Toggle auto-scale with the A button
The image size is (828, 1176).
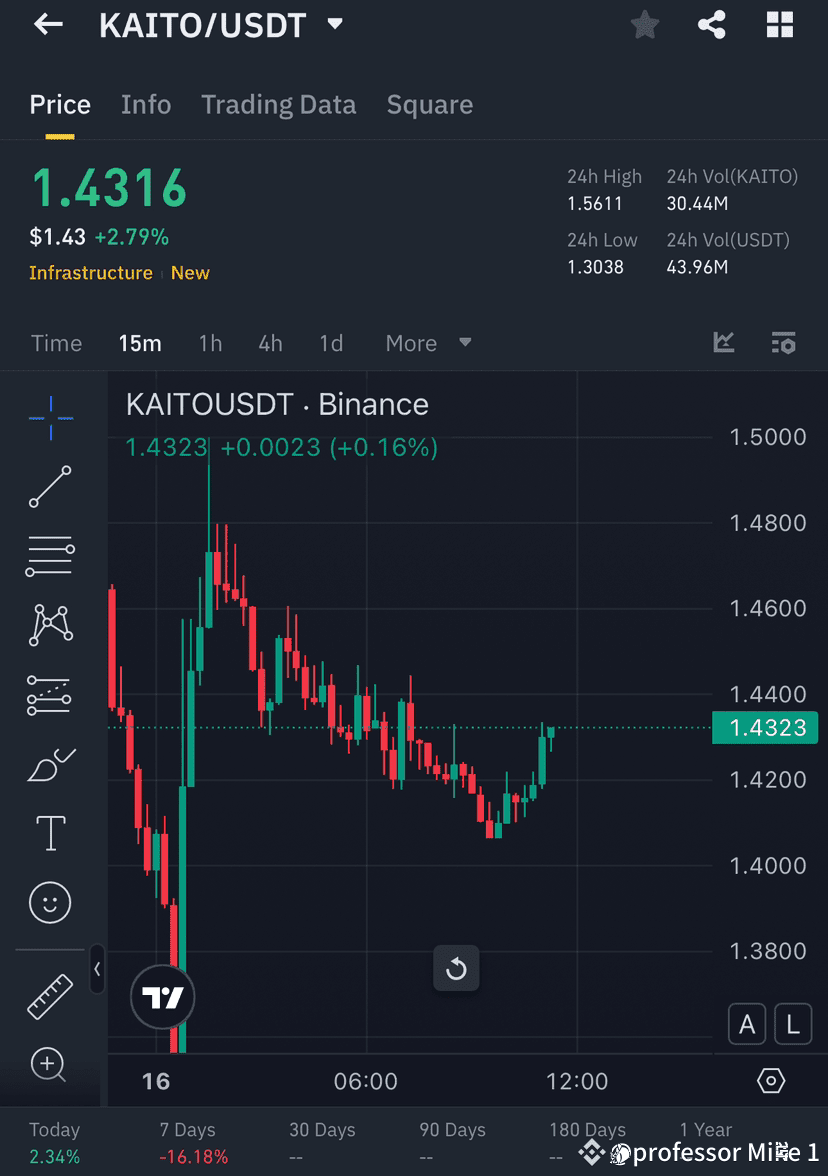(x=747, y=1024)
